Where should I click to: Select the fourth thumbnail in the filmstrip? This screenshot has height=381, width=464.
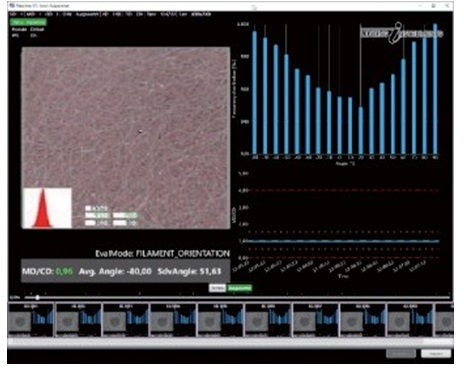click(x=173, y=320)
